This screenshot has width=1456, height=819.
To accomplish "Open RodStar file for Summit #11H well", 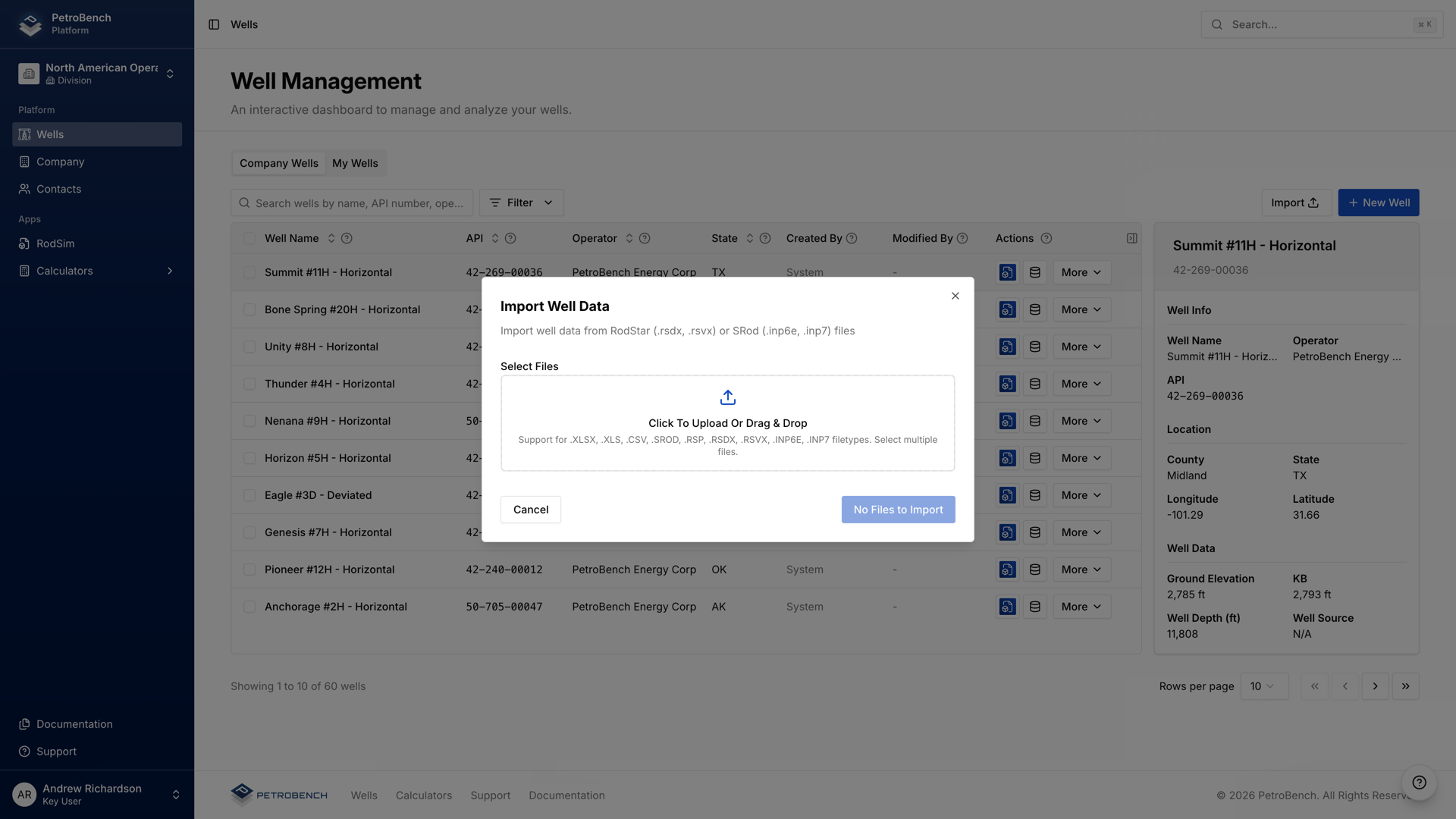I will 1006,271.
